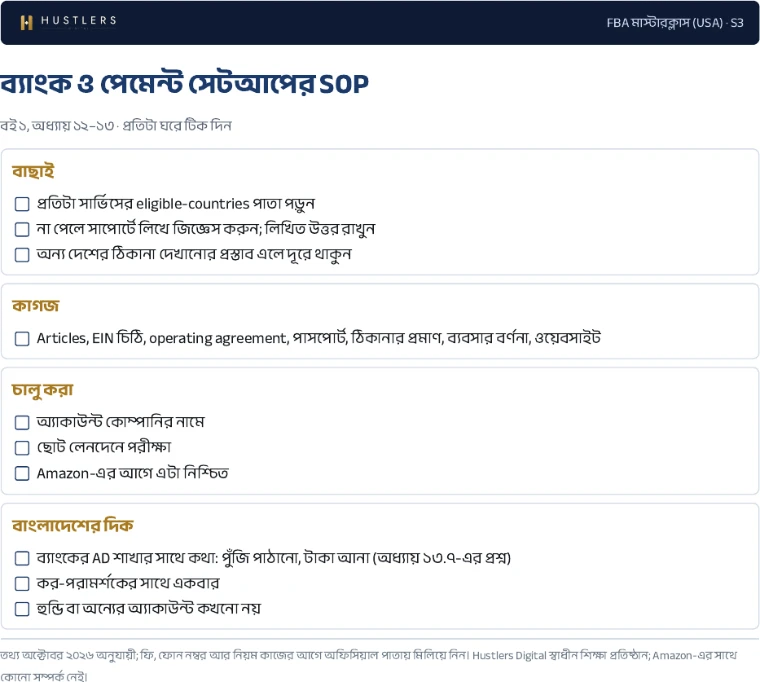Click the label 'Amazon-এর আগে এটা নিশ্চিত'
Viewport: 760px width, 682px height.
[x=132, y=473]
